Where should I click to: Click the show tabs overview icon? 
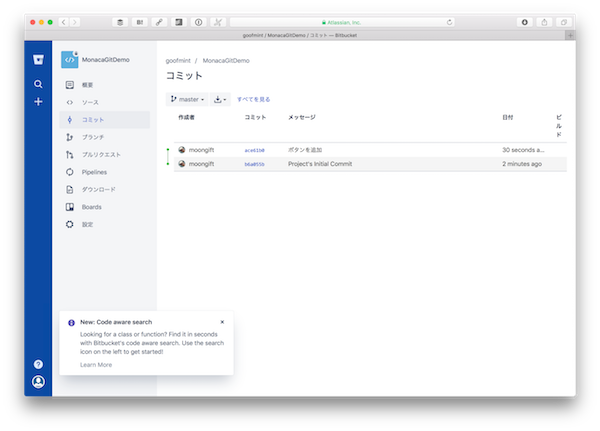pos(564,22)
